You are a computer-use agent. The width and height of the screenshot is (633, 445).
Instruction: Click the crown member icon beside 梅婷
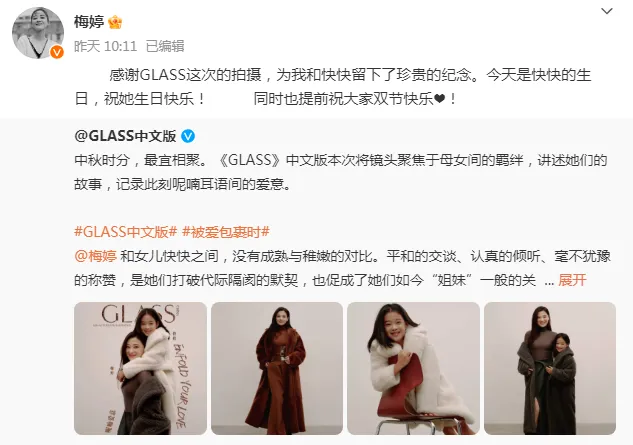115,22
